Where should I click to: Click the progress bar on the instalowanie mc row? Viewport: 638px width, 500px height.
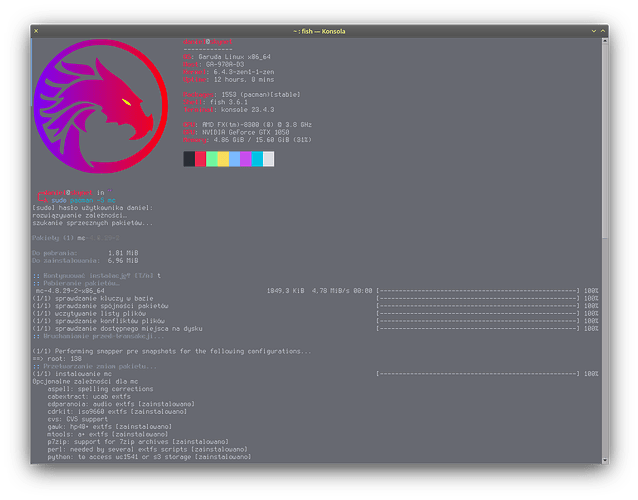pyautogui.click(x=478, y=374)
